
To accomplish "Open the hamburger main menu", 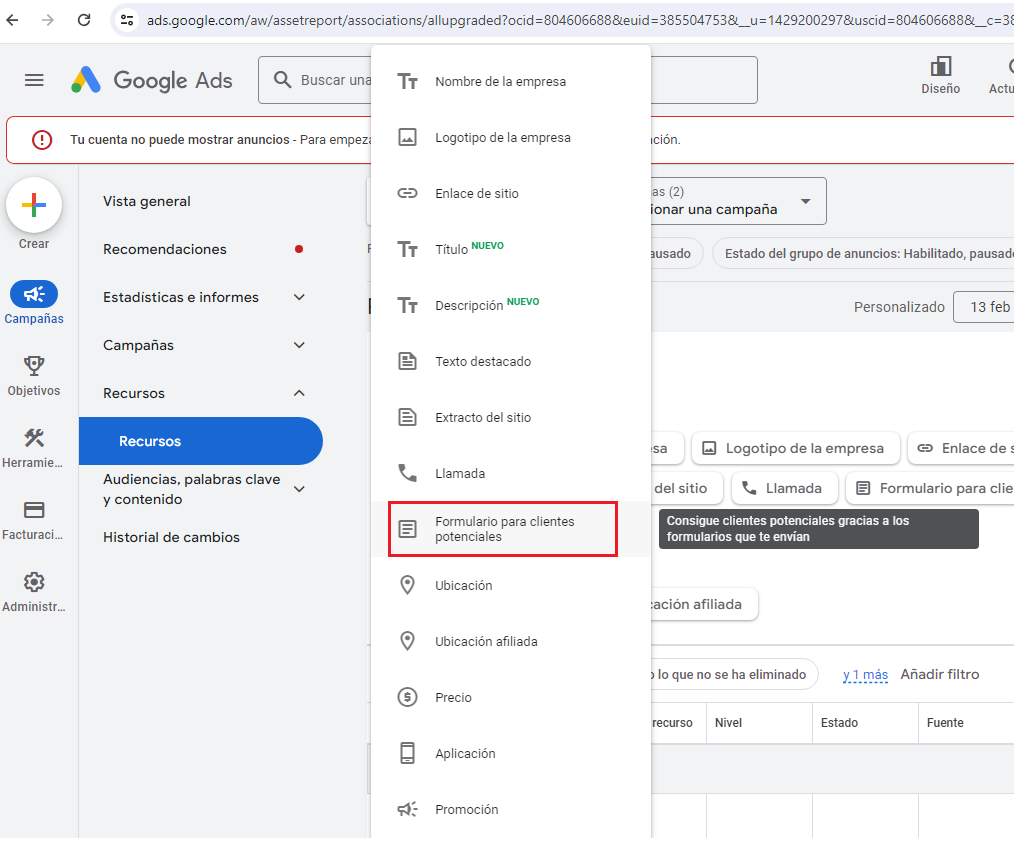I will click(x=34, y=80).
